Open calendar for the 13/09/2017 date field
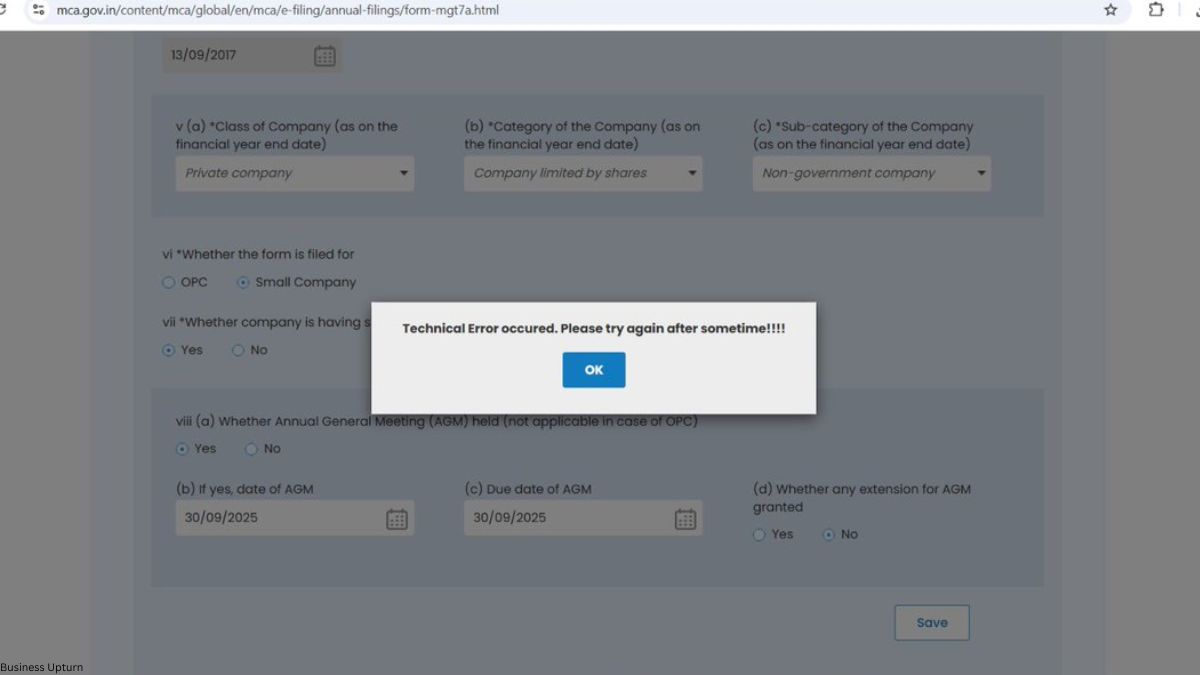1200x675 pixels. (325, 56)
